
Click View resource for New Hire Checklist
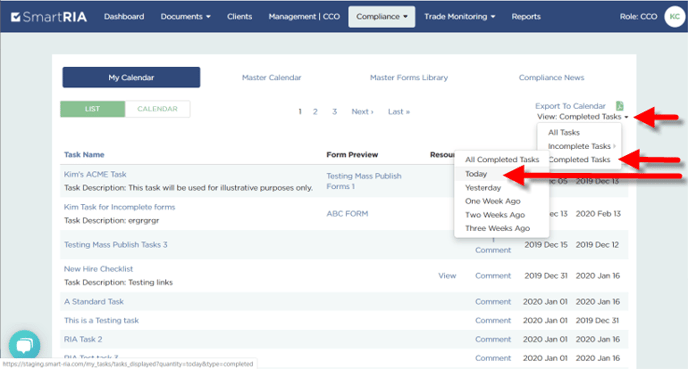point(447,276)
